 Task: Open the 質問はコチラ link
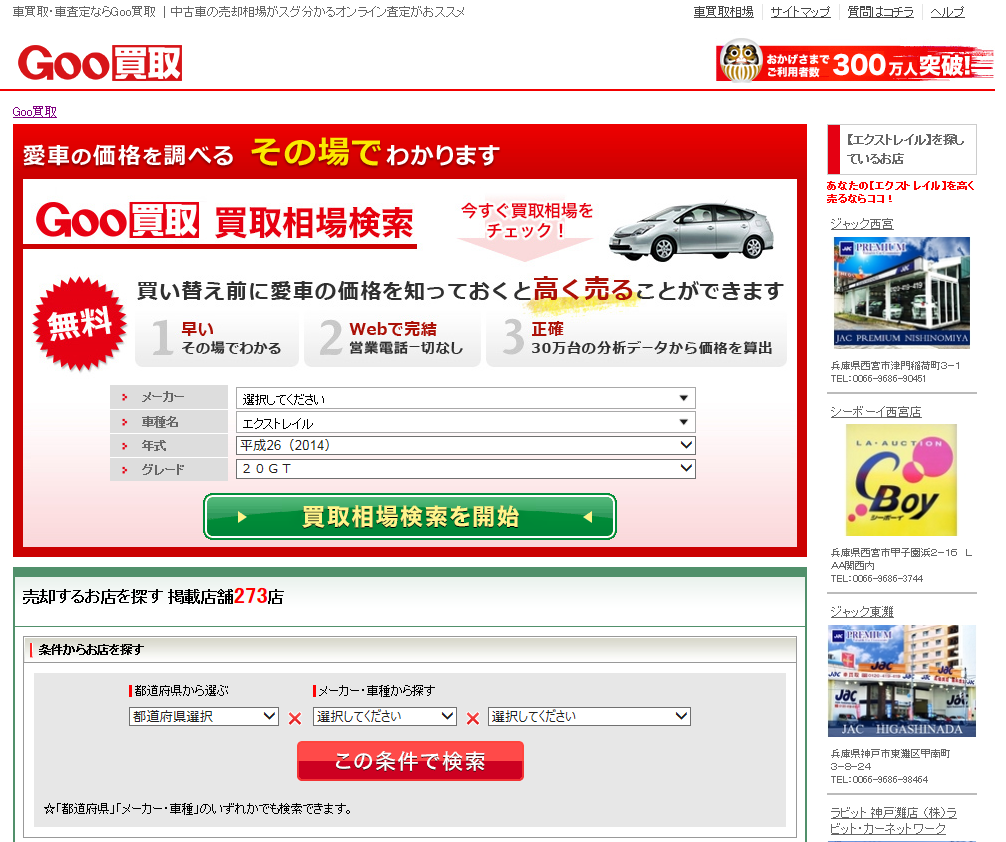coord(880,12)
